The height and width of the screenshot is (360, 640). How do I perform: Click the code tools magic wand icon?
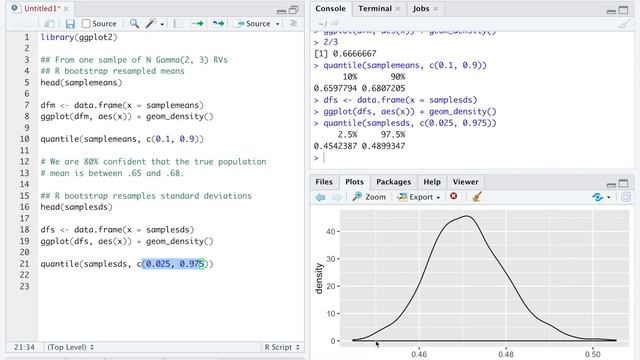(x=151, y=24)
